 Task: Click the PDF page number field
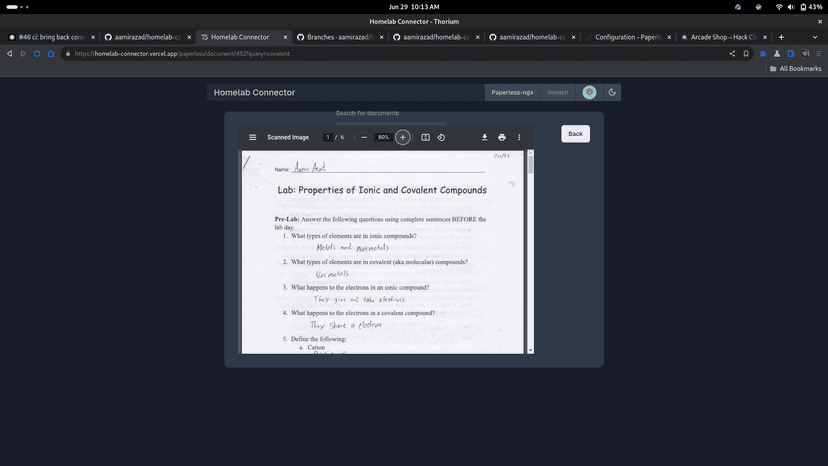point(327,137)
